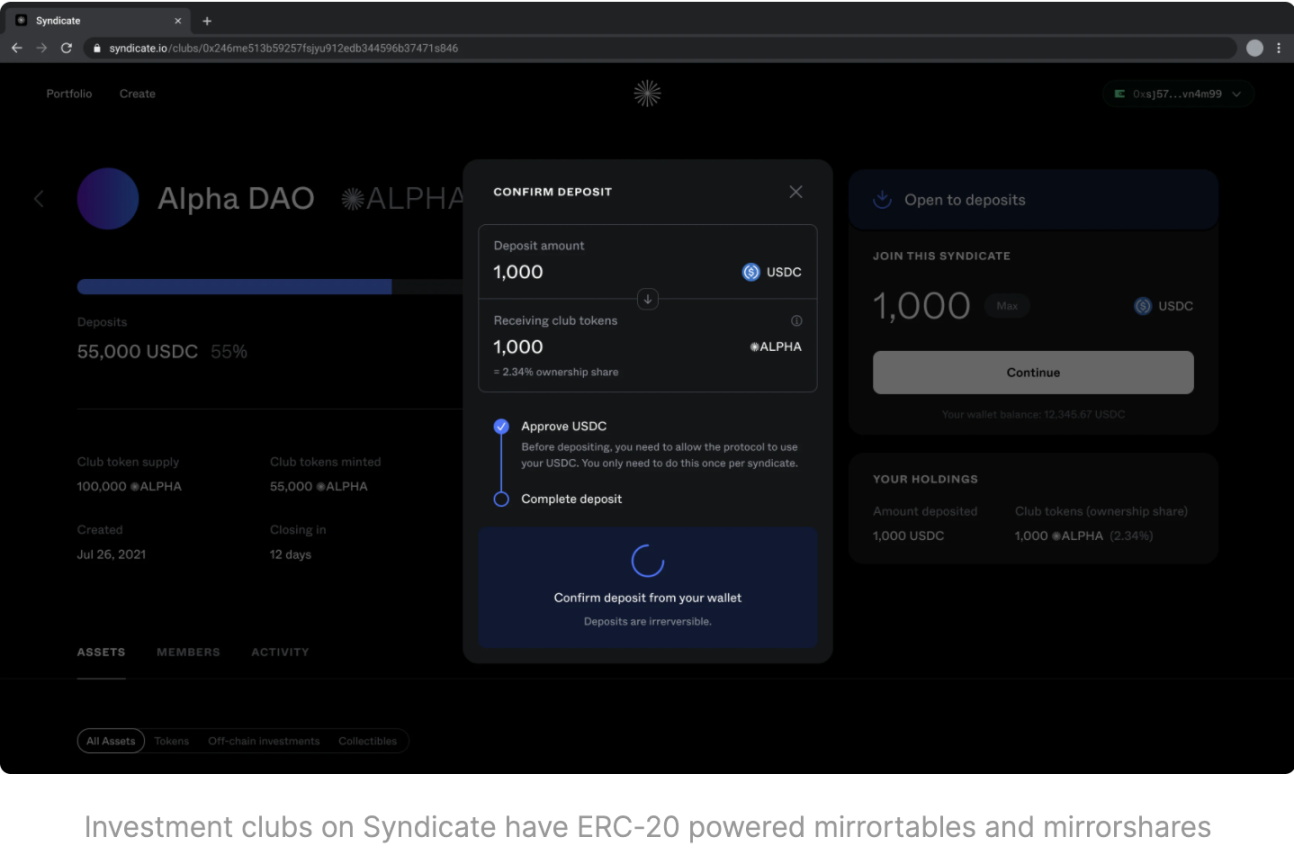1294x855 pixels.
Task: Click the browser reload icon
Action: [x=67, y=48]
